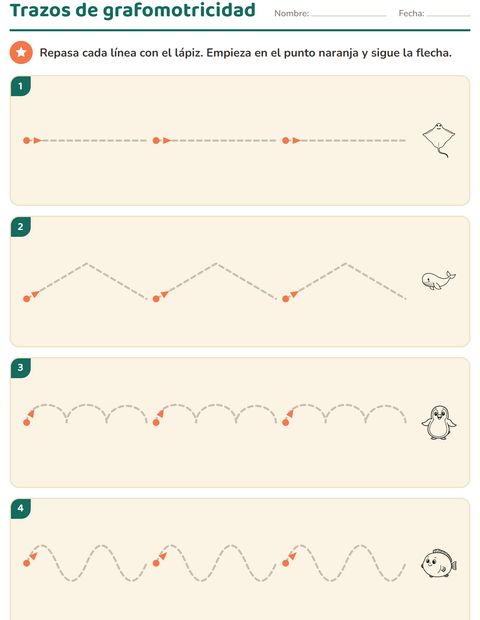
Task: Click the first peak of the zigzag line
Action: point(87,263)
